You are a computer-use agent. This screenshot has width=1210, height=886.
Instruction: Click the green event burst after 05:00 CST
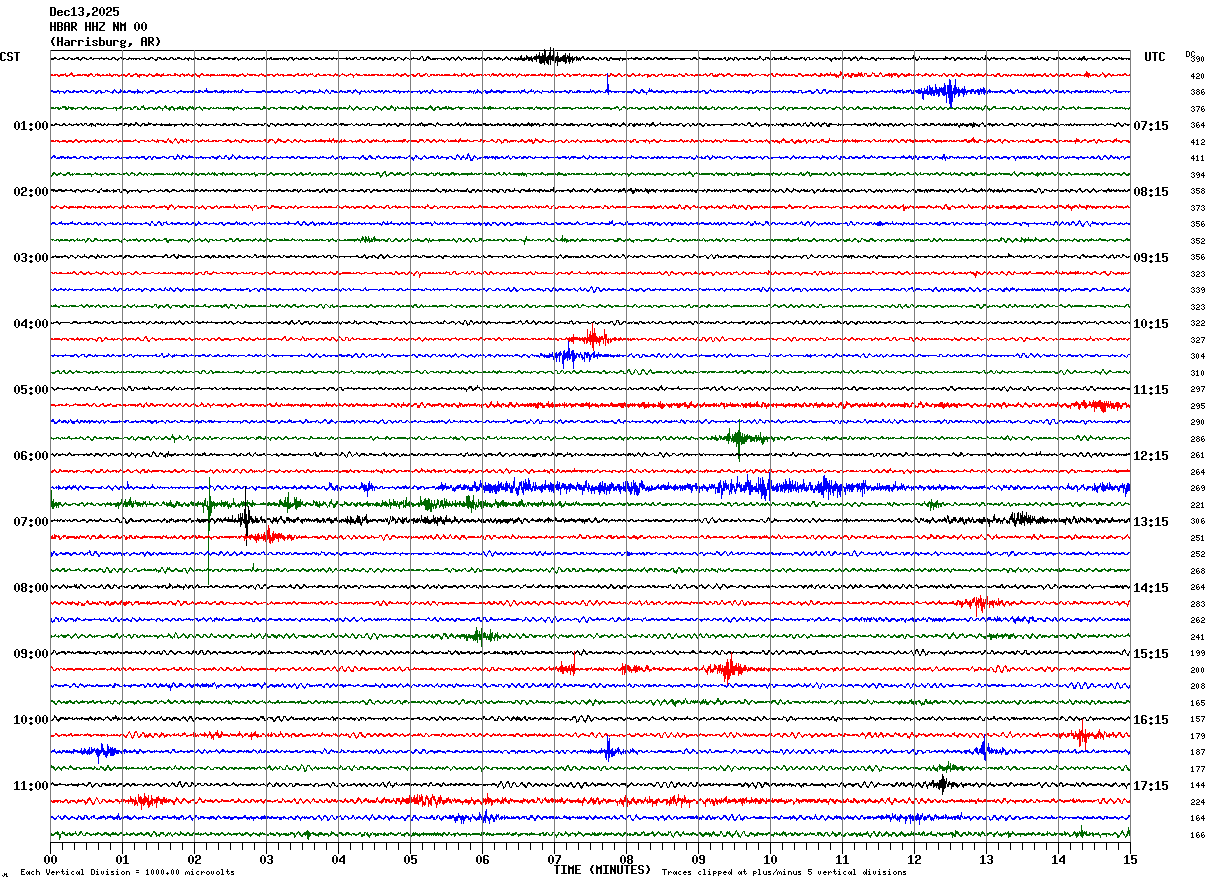click(739, 438)
